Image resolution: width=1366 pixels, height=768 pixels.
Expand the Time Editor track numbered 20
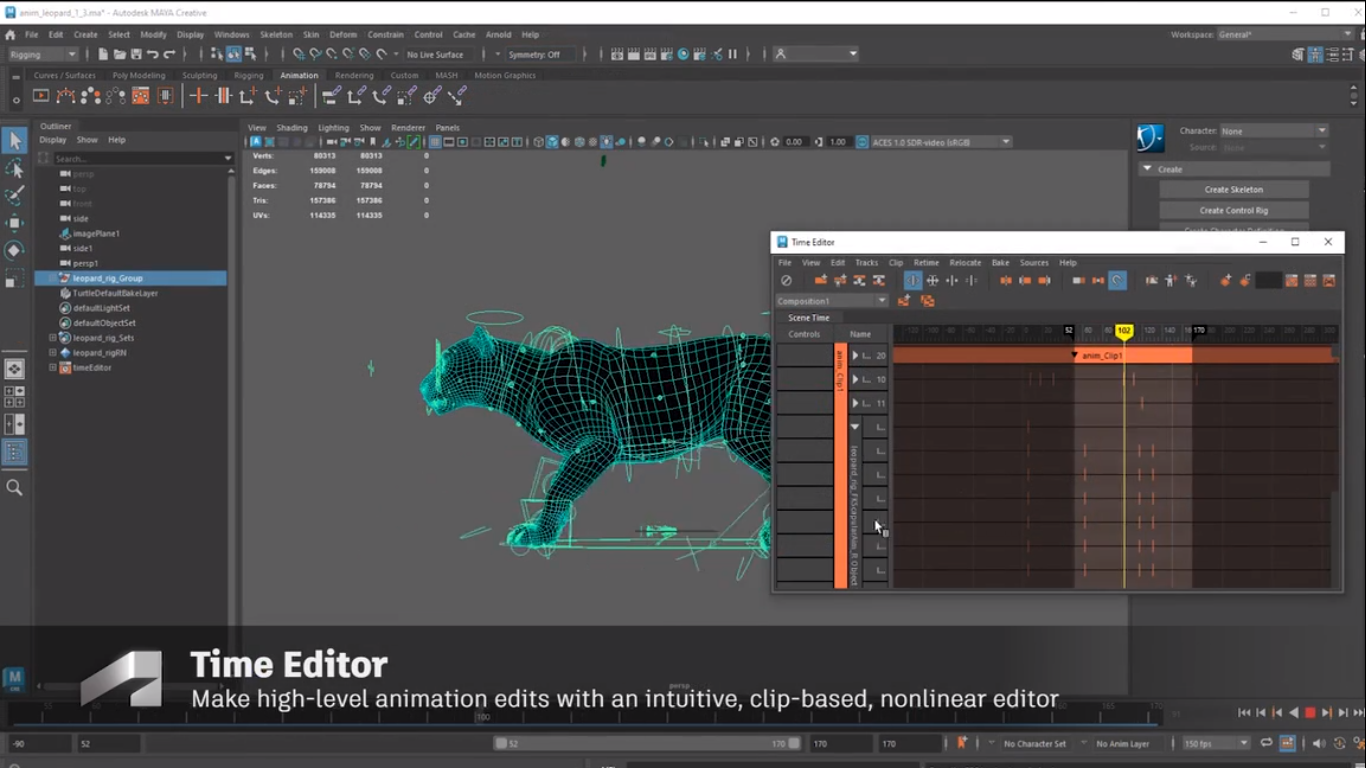(x=855, y=355)
